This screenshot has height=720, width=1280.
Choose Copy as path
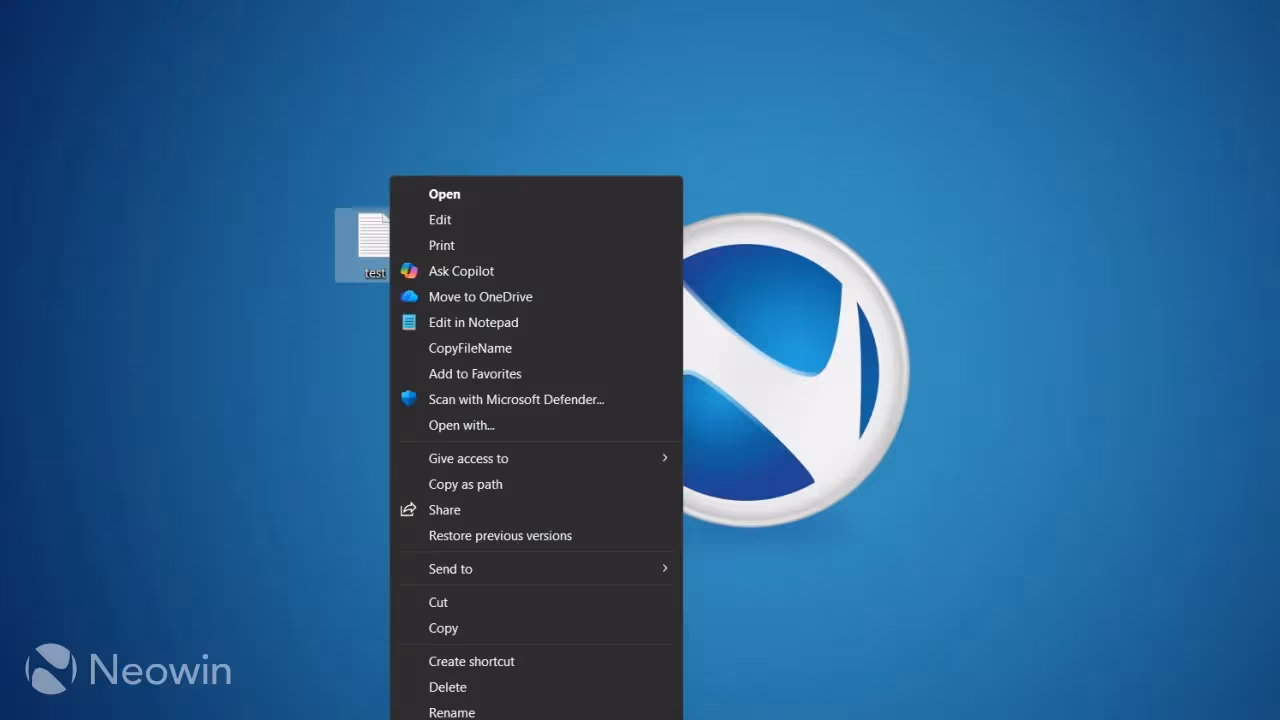(x=536, y=485)
